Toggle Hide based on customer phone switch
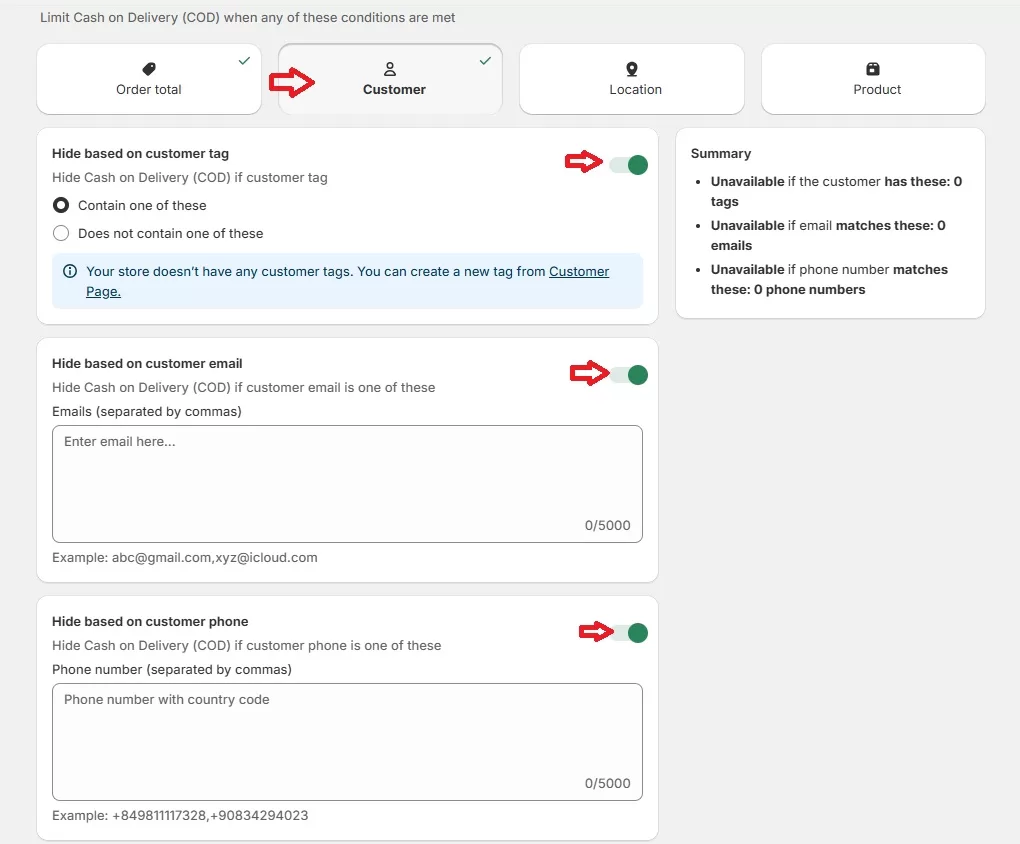This screenshot has height=844, width=1020. 628,633
